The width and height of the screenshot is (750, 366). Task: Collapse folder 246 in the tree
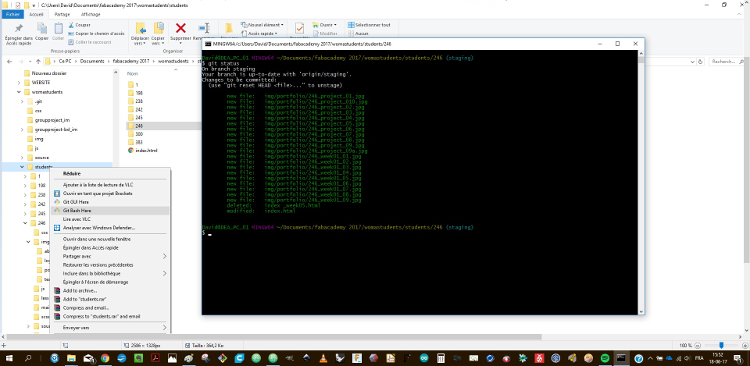[25, 223]
